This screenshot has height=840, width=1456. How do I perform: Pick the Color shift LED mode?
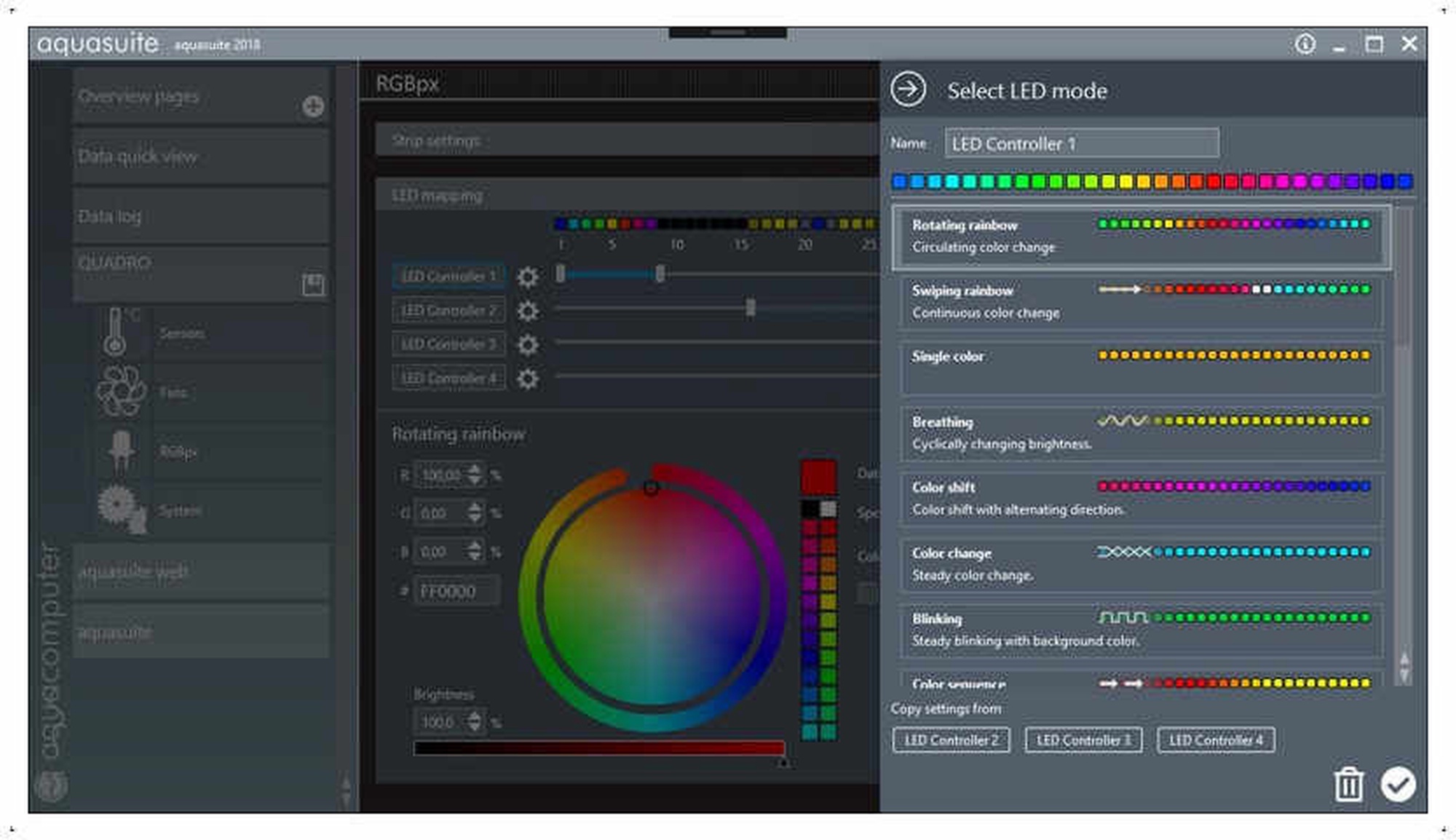point(1141,499)
